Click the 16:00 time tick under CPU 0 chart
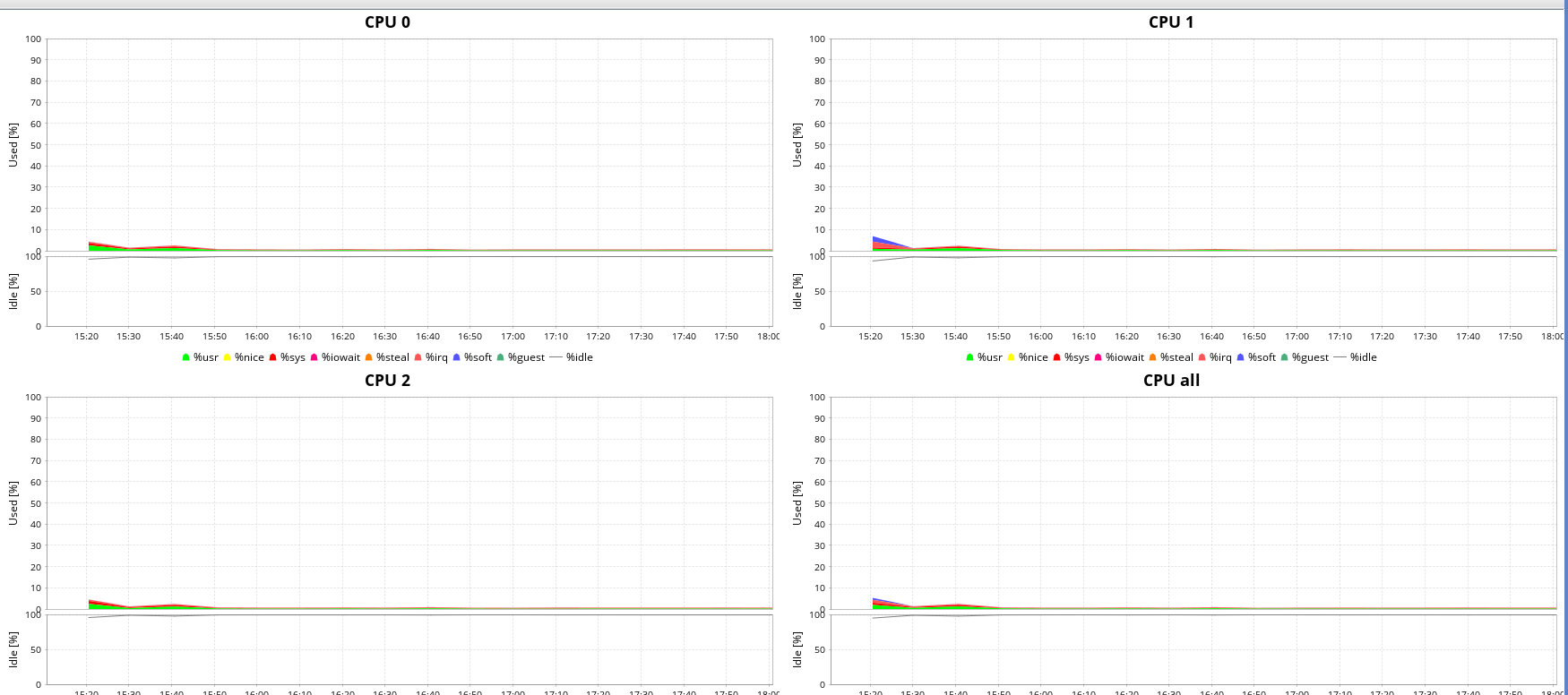The height and width of the screenshot is (695, 1568). [x=257, y=337]
